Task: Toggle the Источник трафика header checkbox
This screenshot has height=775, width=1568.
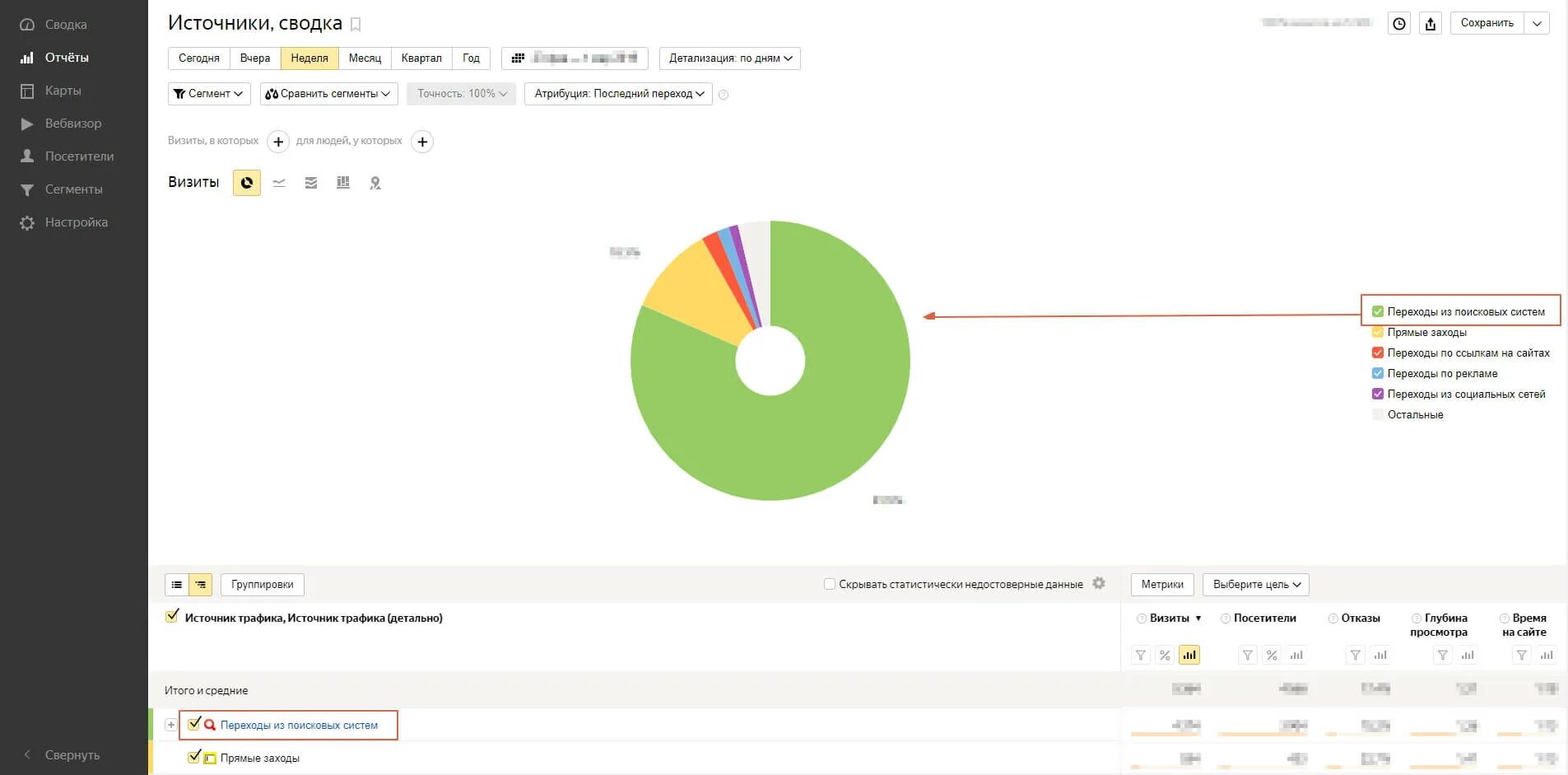Action: [172, 616]
